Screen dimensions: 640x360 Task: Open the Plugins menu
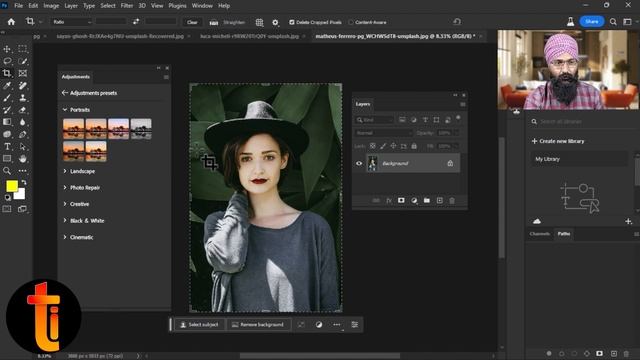click(x=177, y=6)
